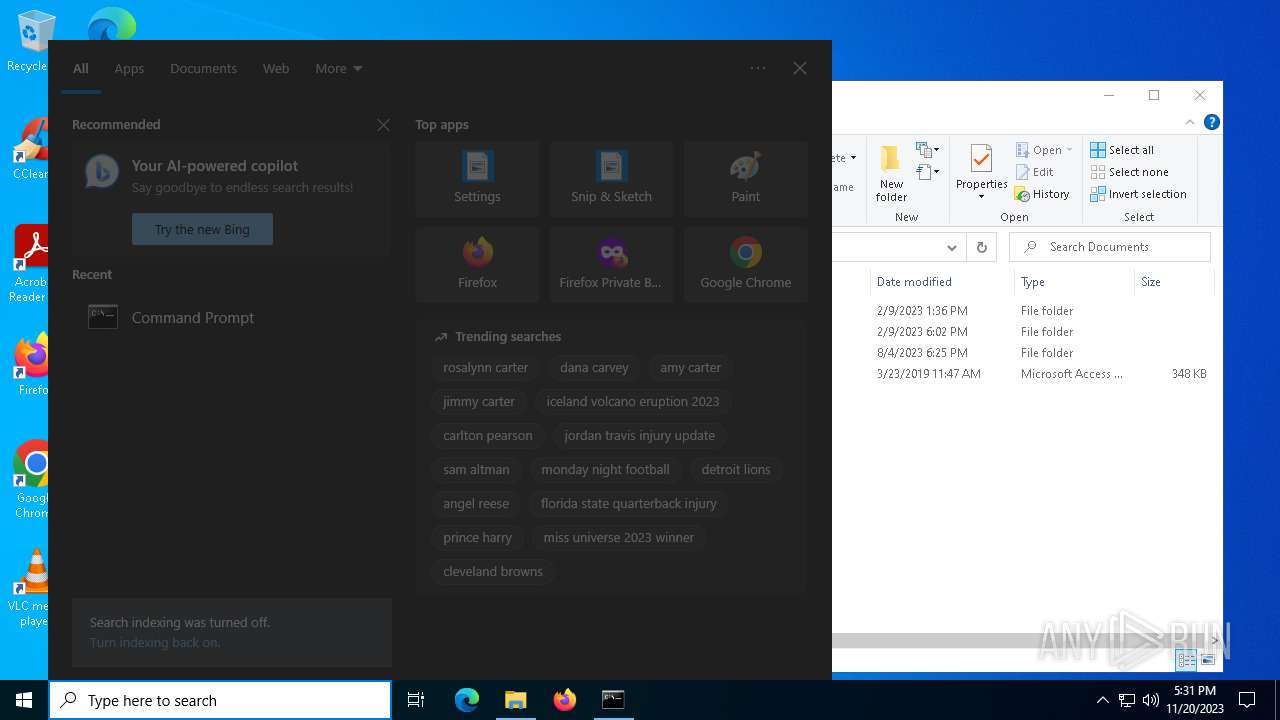Open the notification center icon

[x=1247, y=700]
